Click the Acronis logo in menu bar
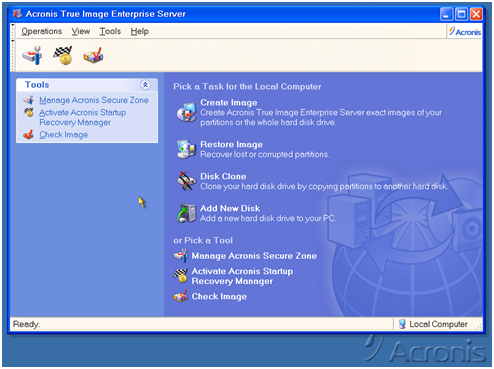 464,32
